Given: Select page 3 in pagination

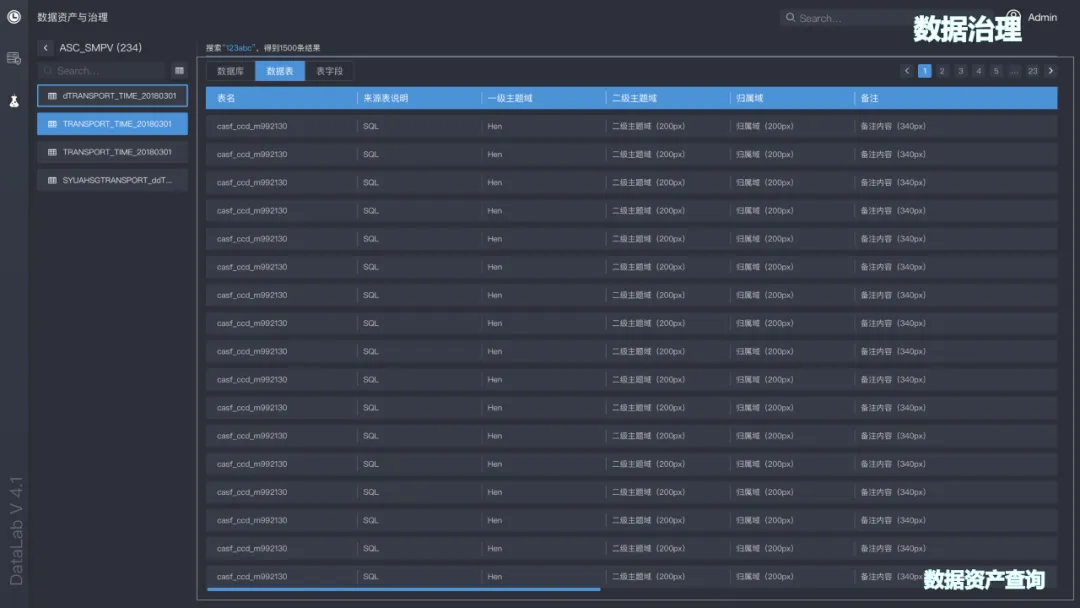Looking at the screenshot, I should (x=960, y=71).
